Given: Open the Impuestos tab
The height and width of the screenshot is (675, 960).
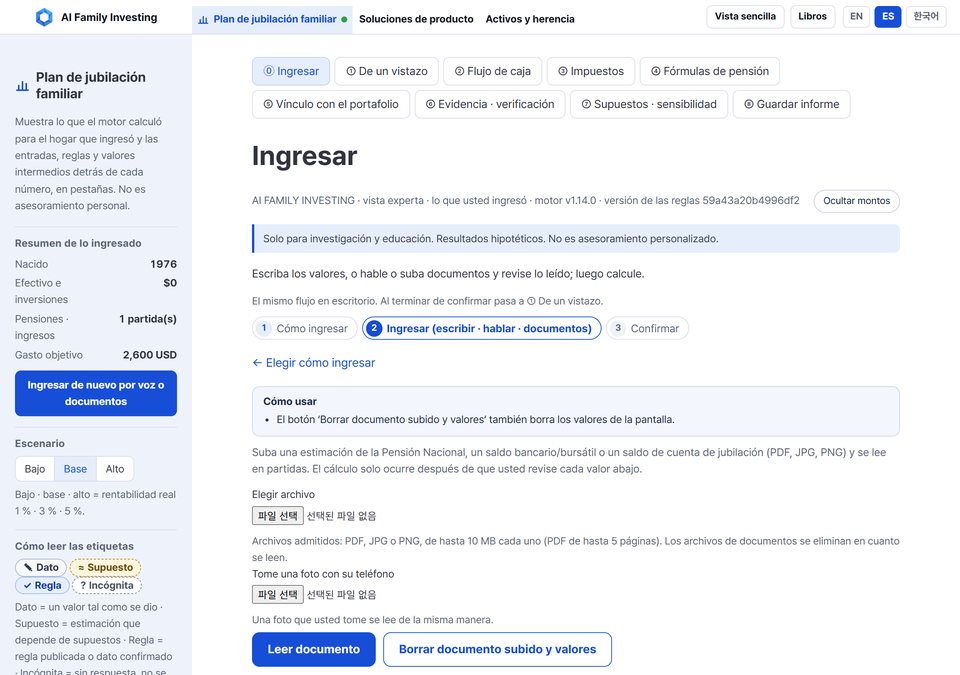Looking at the screenshot, I should pos(591,71).
